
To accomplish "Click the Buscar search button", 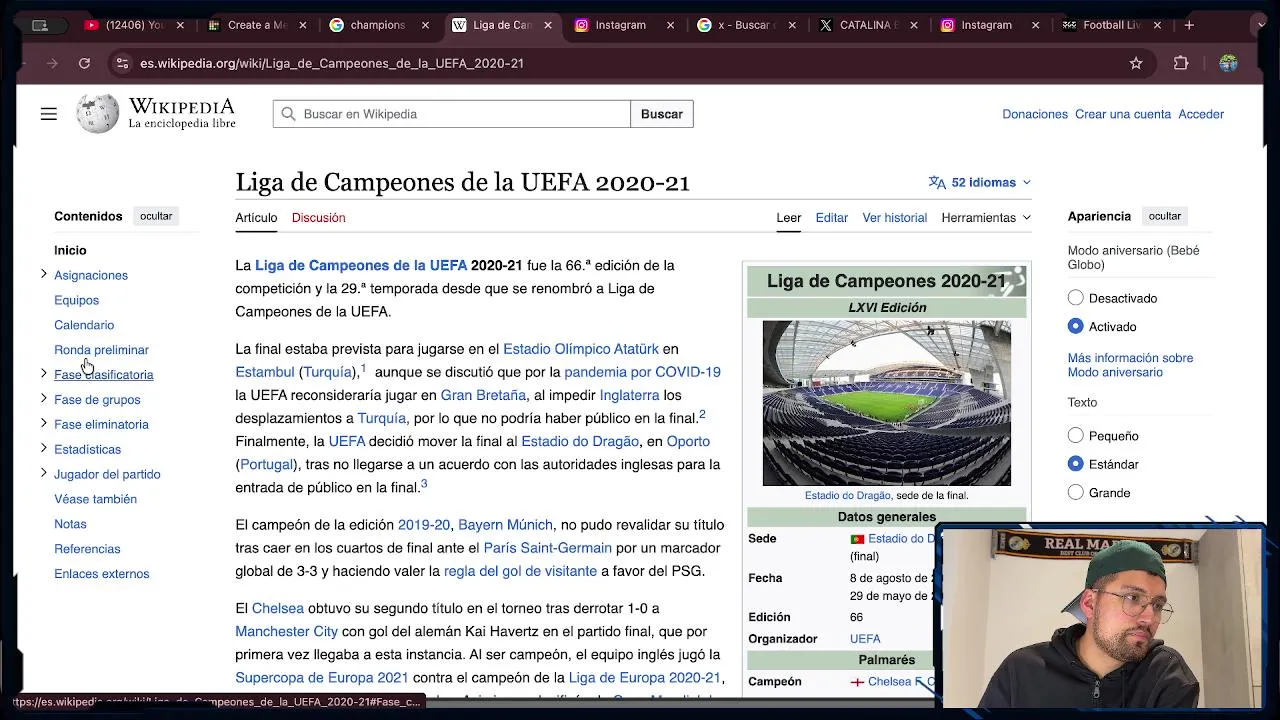I will (662, 114).
